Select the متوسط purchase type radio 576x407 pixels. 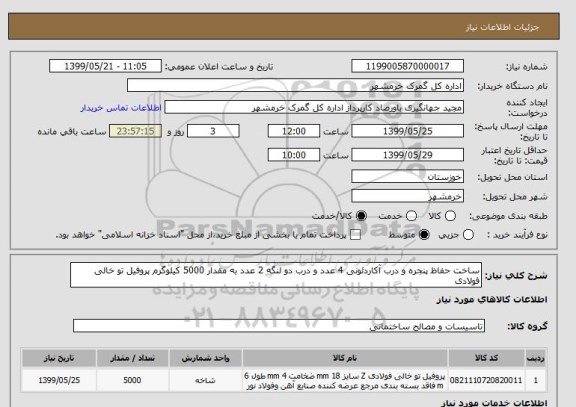(424, 235)
